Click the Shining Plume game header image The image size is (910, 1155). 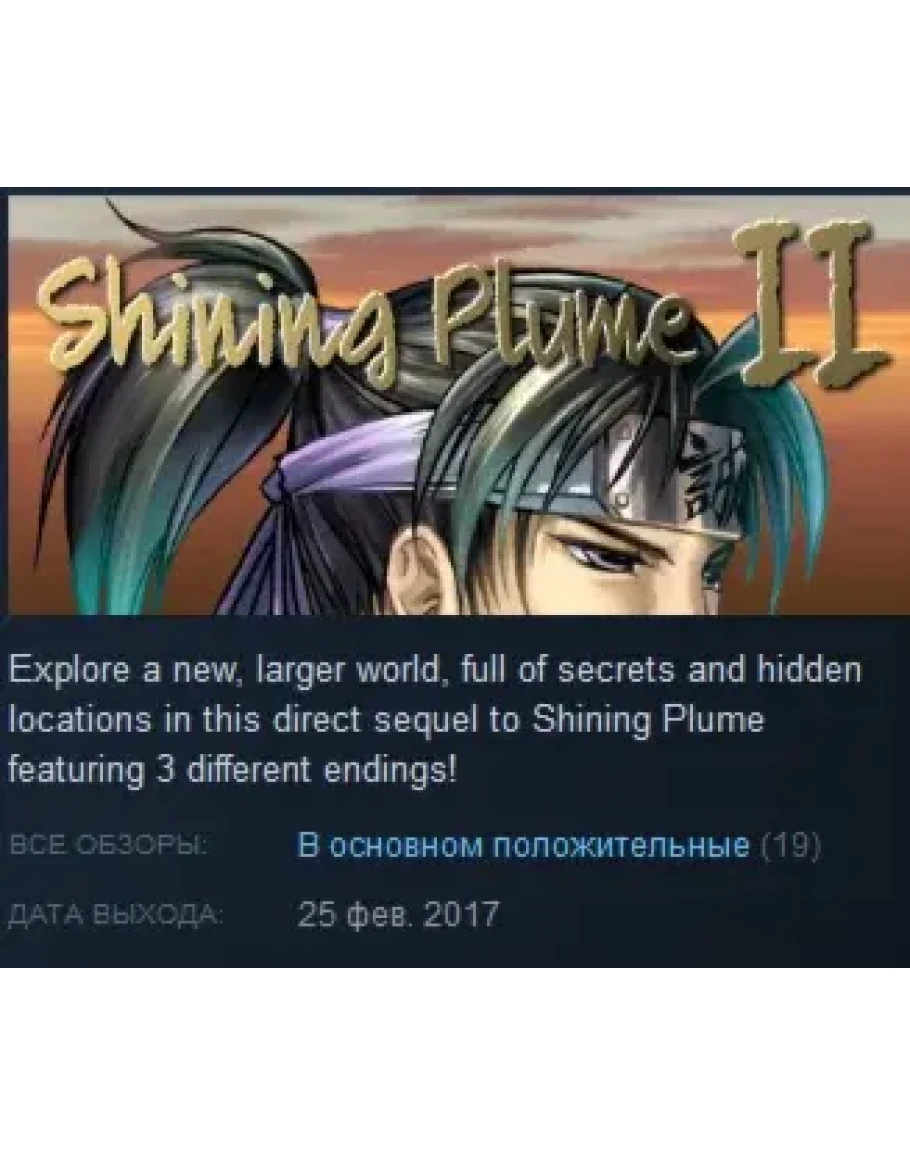(459, 404)
